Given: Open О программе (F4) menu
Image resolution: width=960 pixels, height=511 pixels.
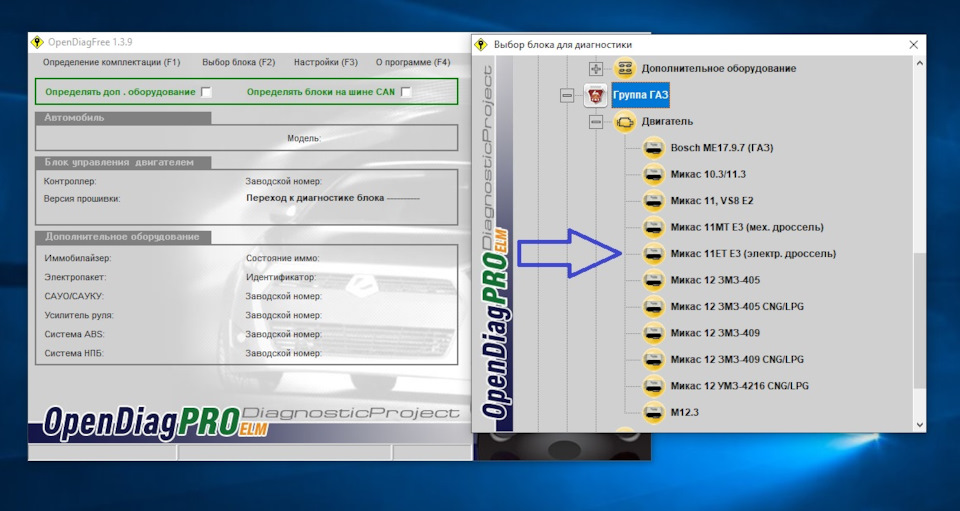Looking at the screenshot, I should pos(413,62).
